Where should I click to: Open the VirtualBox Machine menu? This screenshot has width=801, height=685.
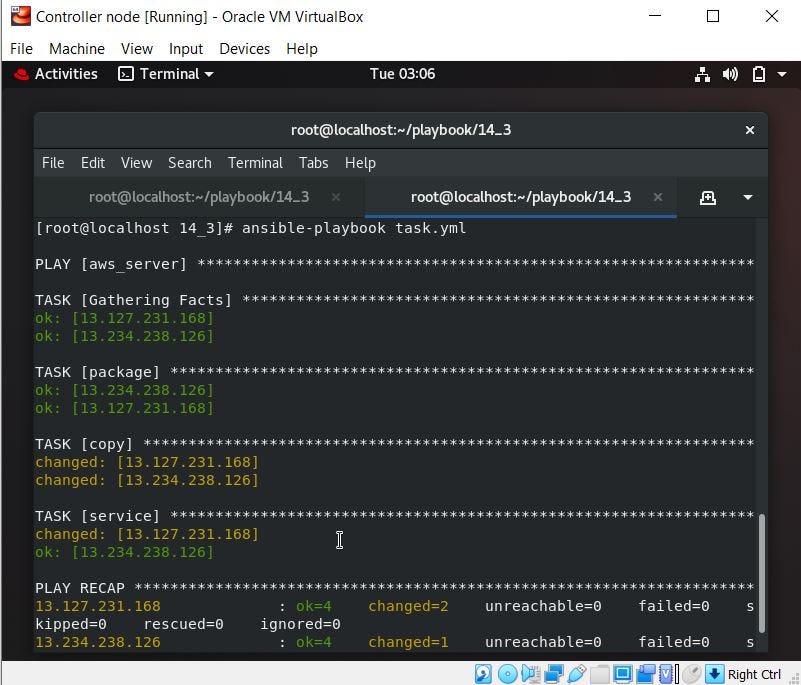click(x=77, y=49)
